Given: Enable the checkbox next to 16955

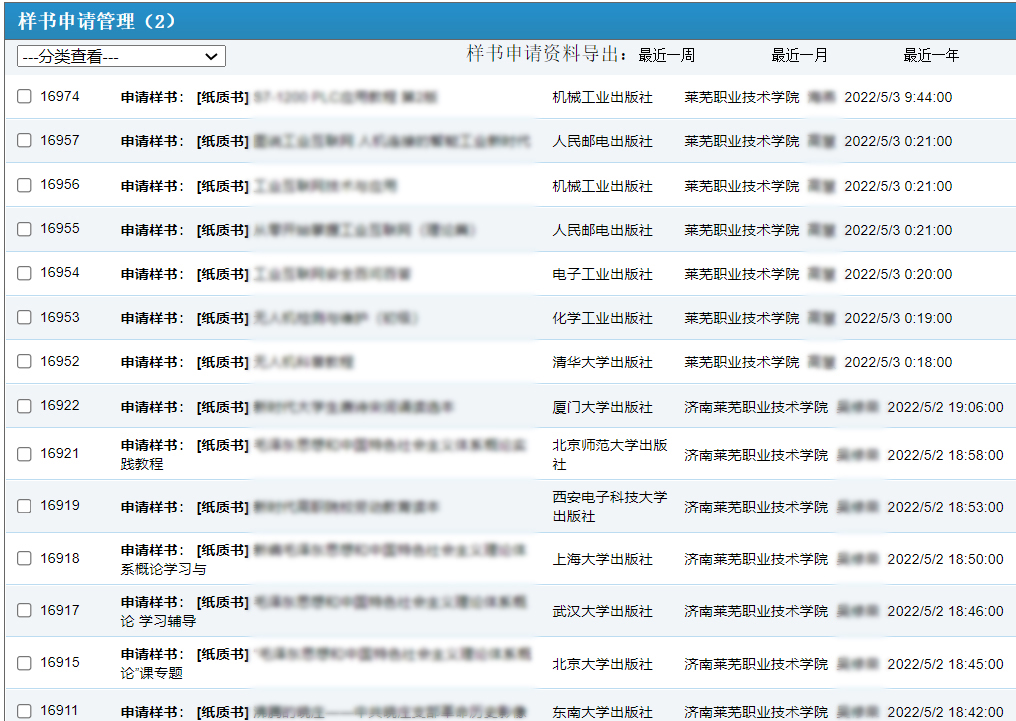Looking at the screenshot, I should [x=24, y=229].
